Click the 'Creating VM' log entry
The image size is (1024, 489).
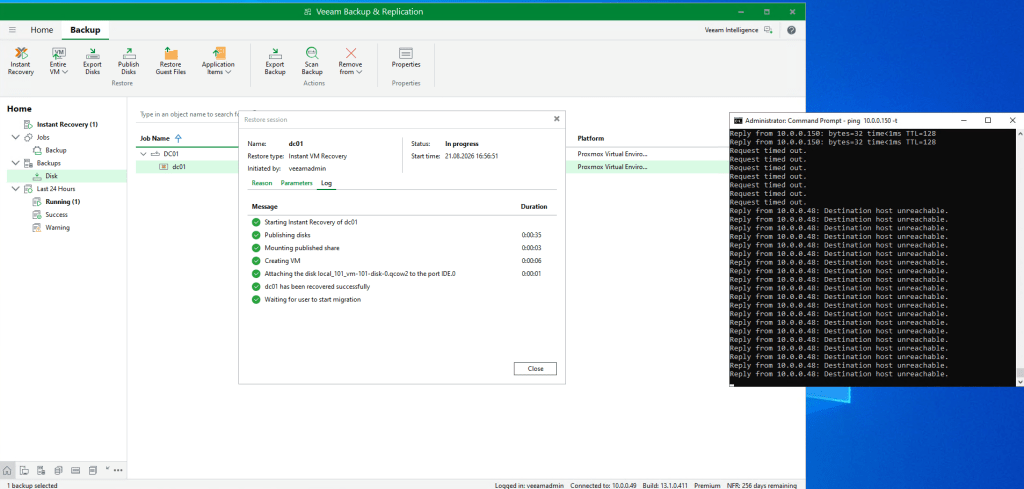click(x=282, y=261)
